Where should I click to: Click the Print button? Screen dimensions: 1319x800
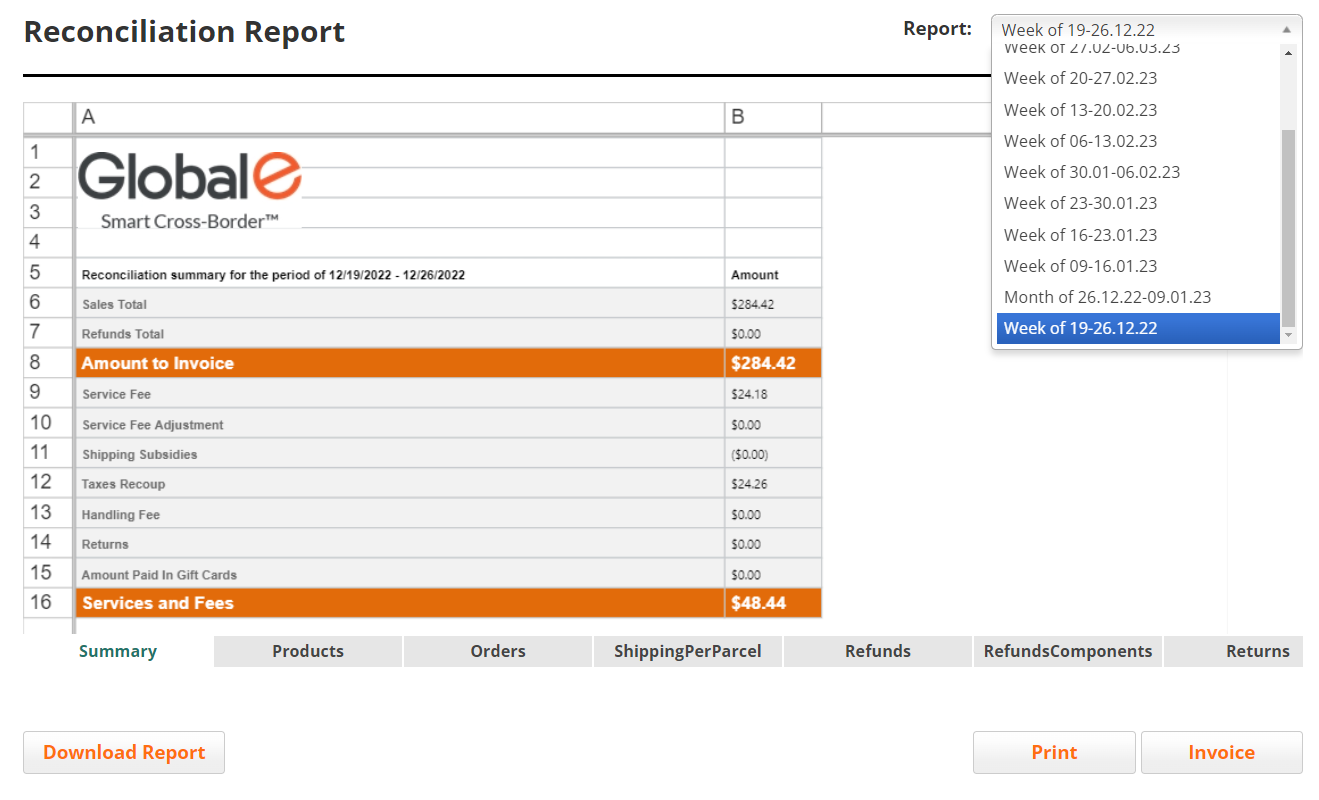click(1054, 753)
